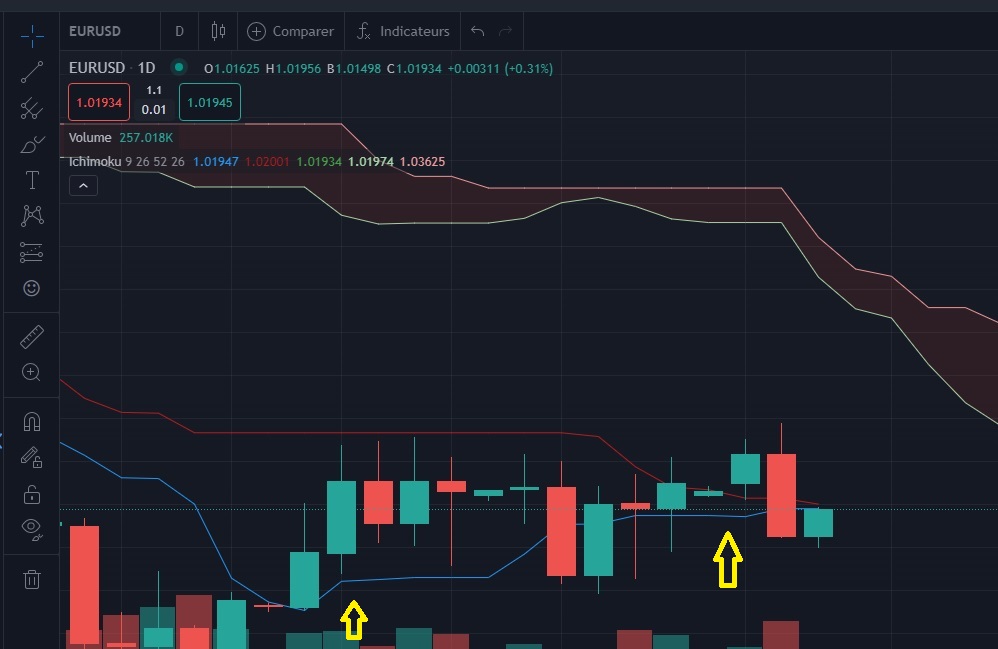
Task: Select the Ichimoku indicator legend
Action: [95, 162]
